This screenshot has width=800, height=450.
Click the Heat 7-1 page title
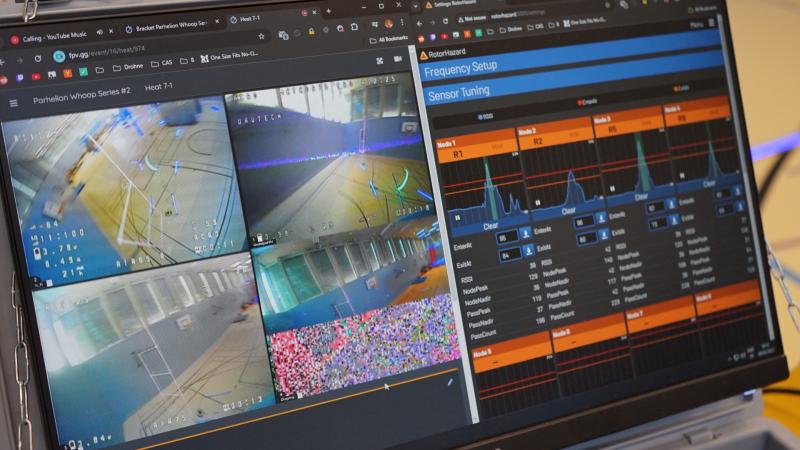pyautogui.click(x=159, y=87)
